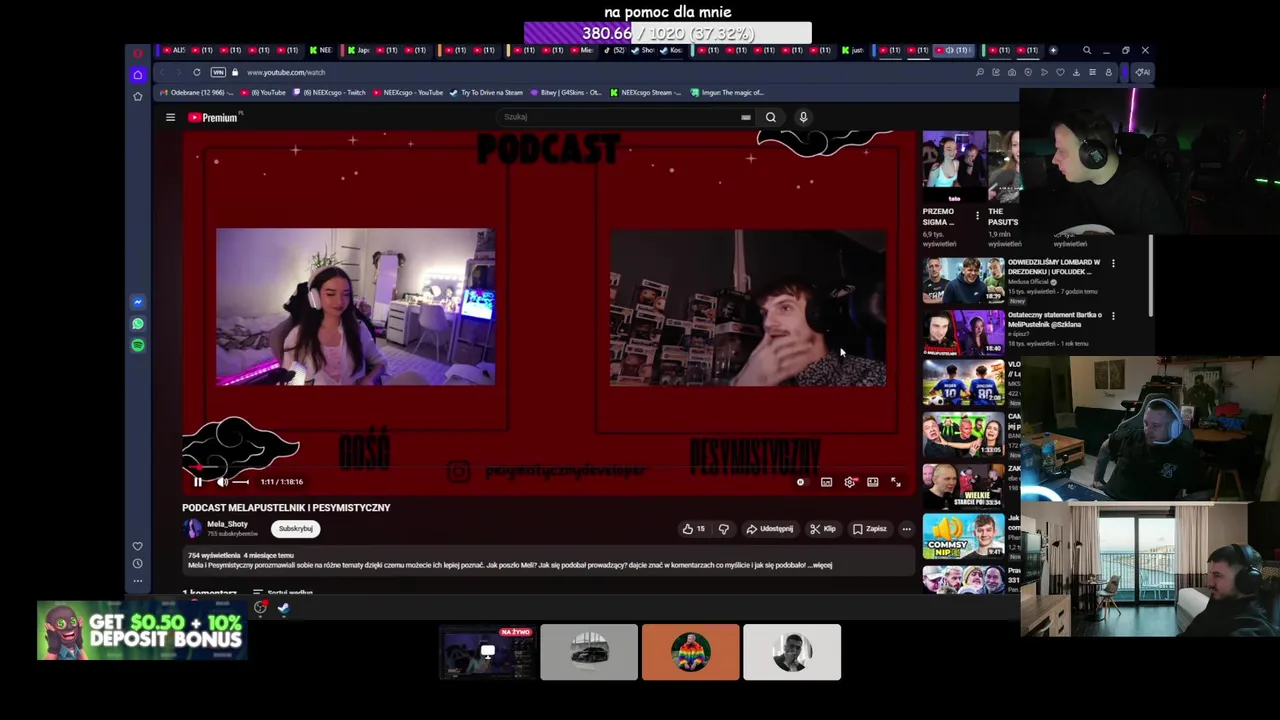This screenshot has height=720, width=1280.
Task: Pause the YouTube video
Action: pyautogui.click(x=198, y=482)
